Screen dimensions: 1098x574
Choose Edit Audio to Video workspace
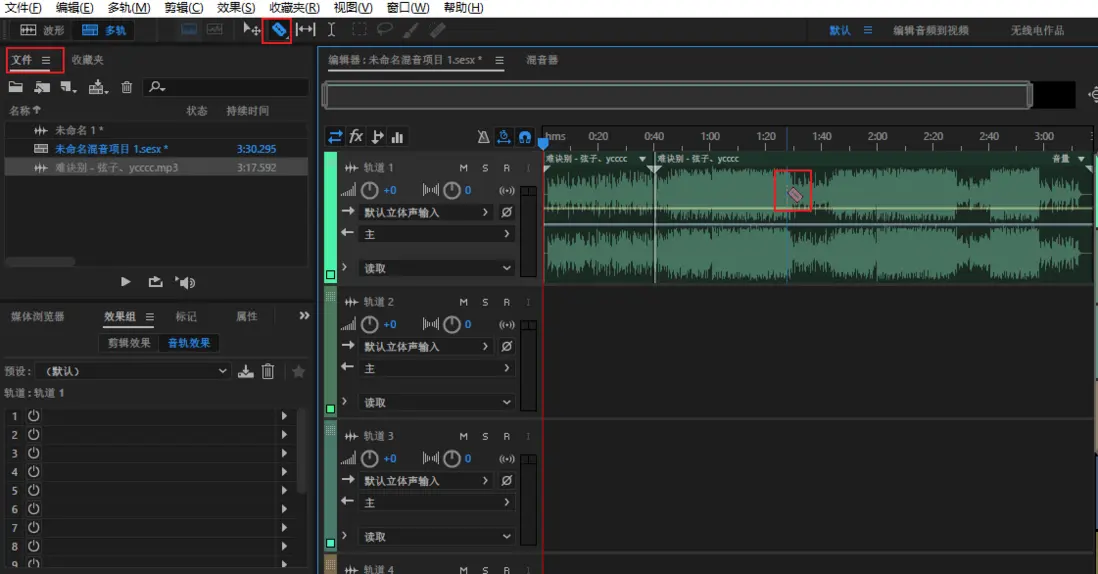click(x=931, y=31)
